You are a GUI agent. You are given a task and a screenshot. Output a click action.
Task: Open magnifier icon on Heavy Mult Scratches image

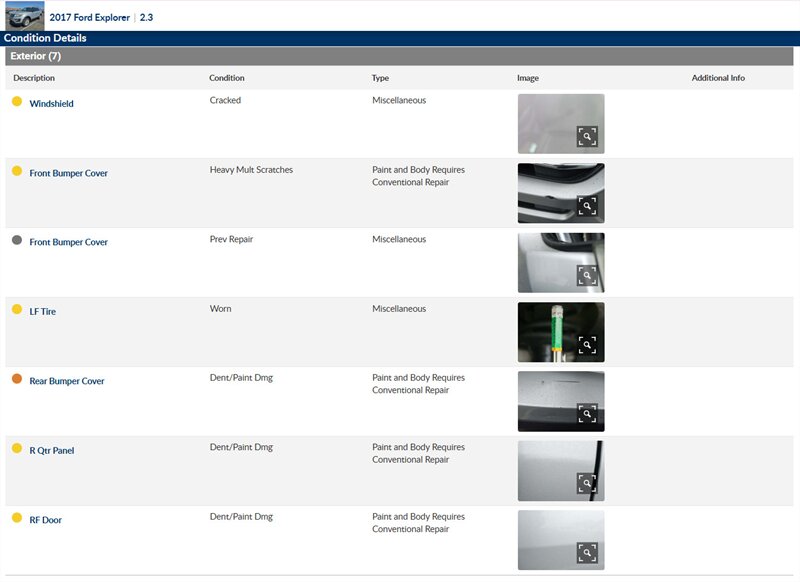point(587,206)
